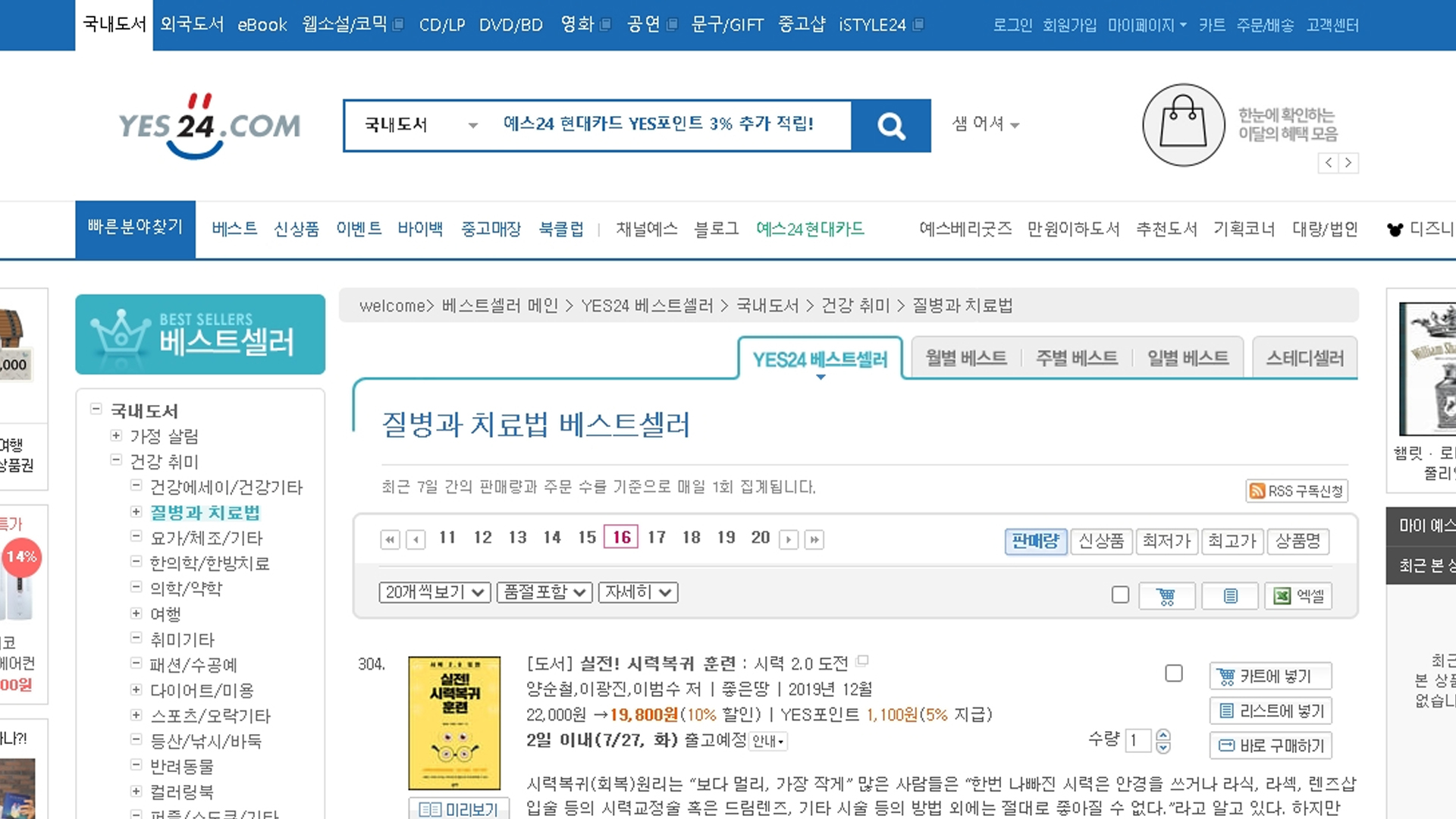The height and width of the screenshot is (819, 1456).
Task: Open the 20개씩보기 dropdown
Action: coord(435,592)
